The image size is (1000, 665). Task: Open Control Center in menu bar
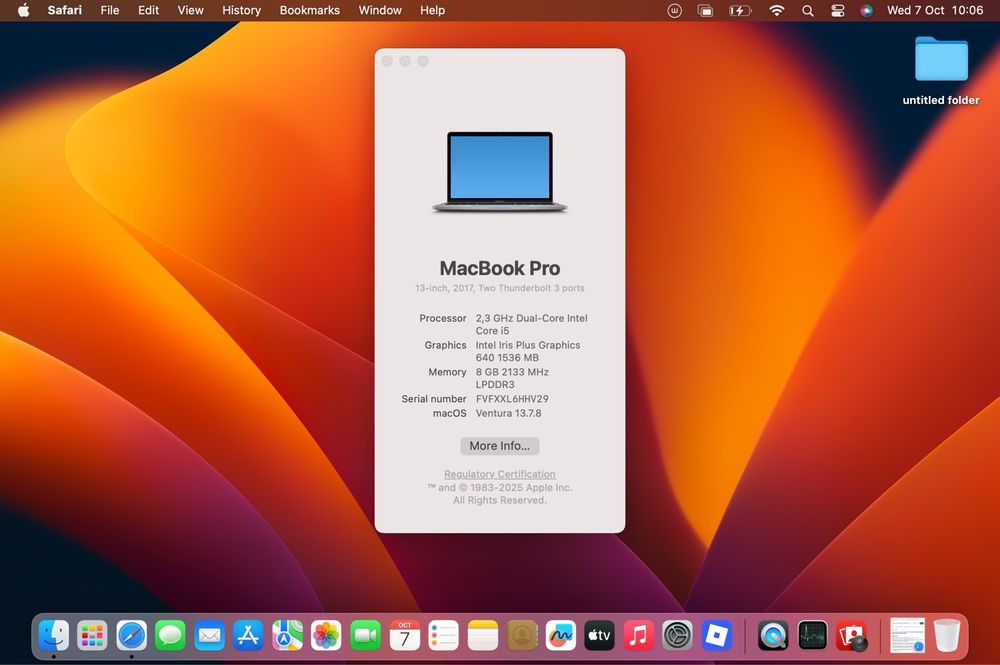click(837, 10)
